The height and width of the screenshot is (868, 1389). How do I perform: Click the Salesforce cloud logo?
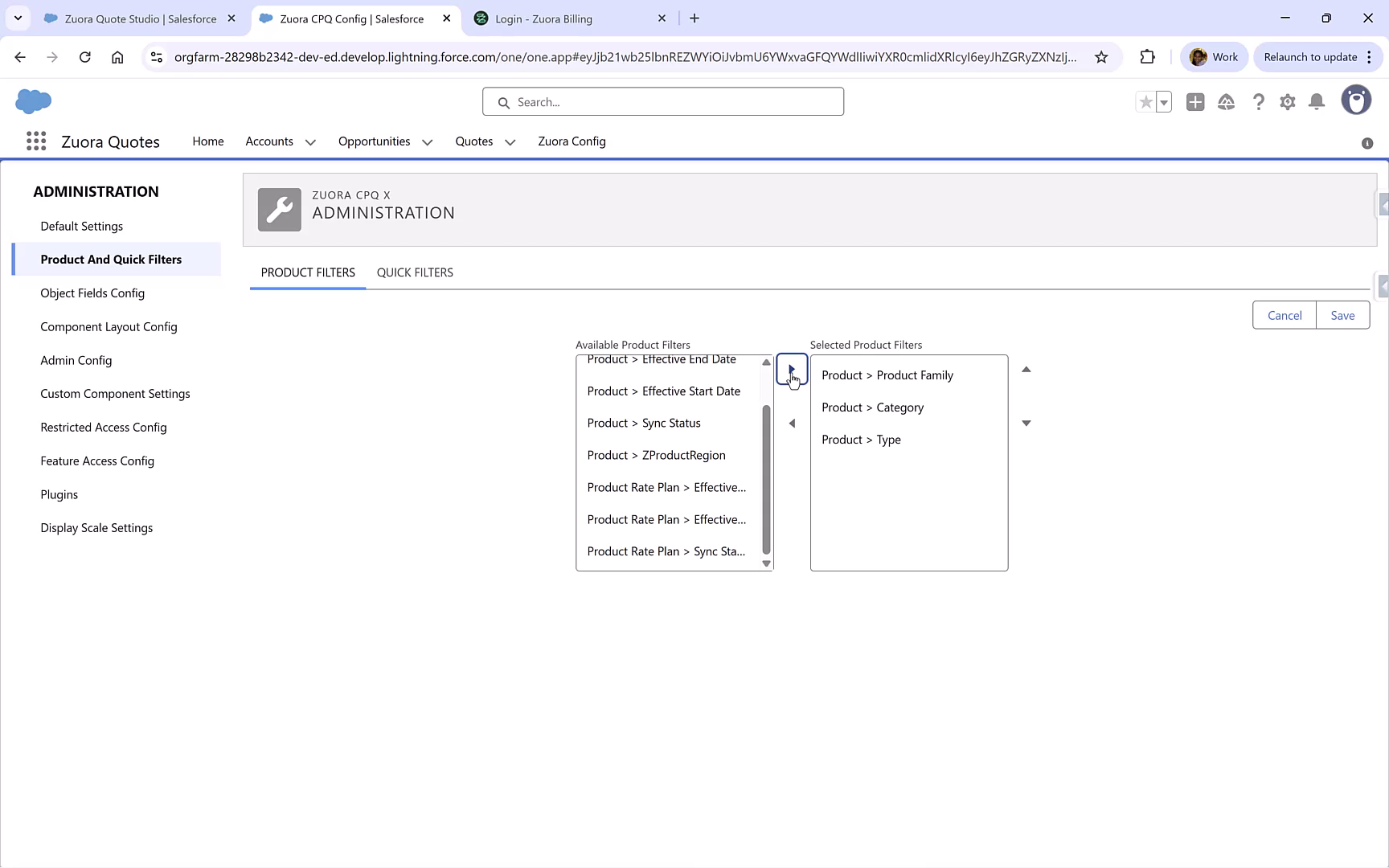pyautogui.click(x=33, y=101)
